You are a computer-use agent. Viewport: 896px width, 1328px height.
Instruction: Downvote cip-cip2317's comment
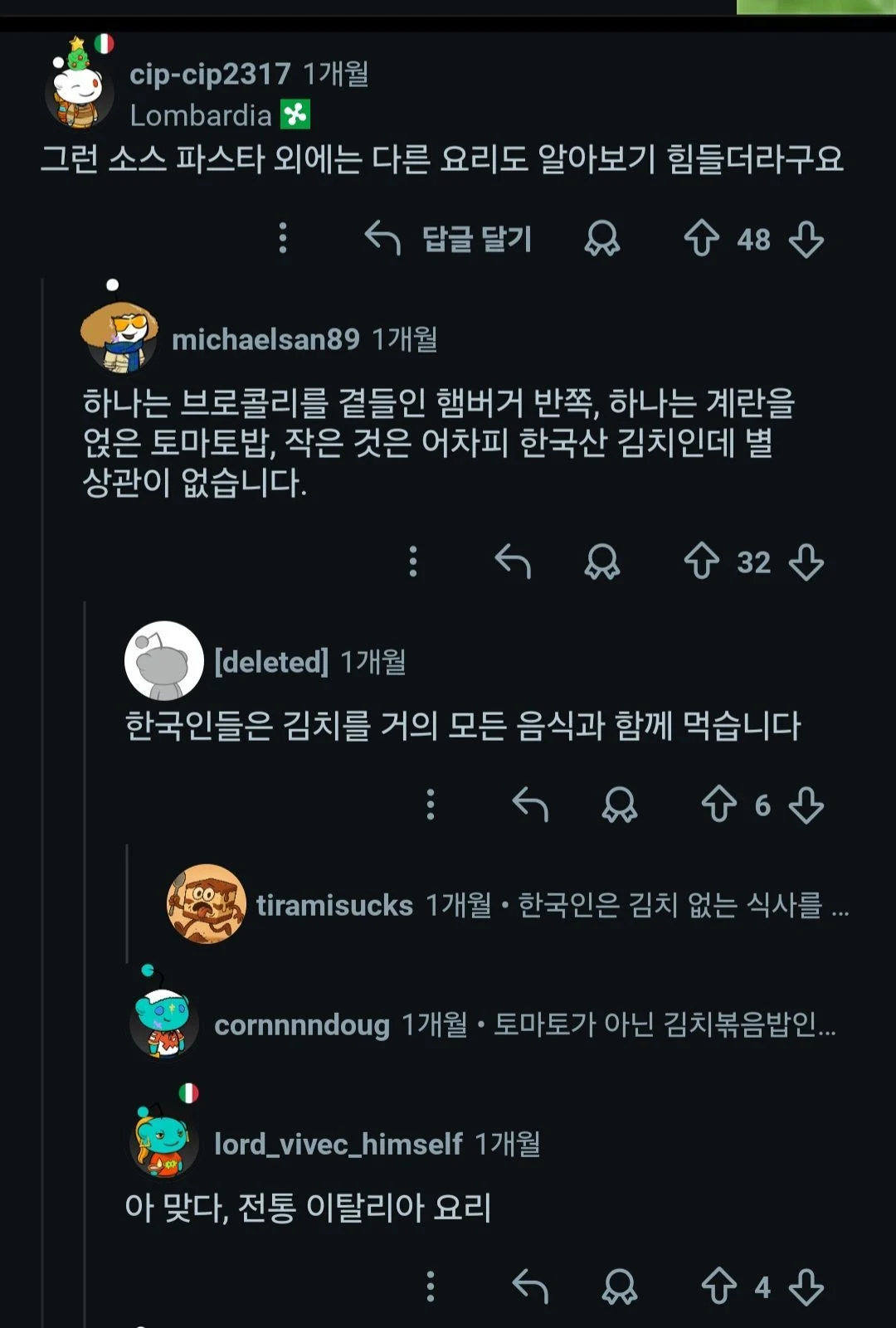point(806,239)
